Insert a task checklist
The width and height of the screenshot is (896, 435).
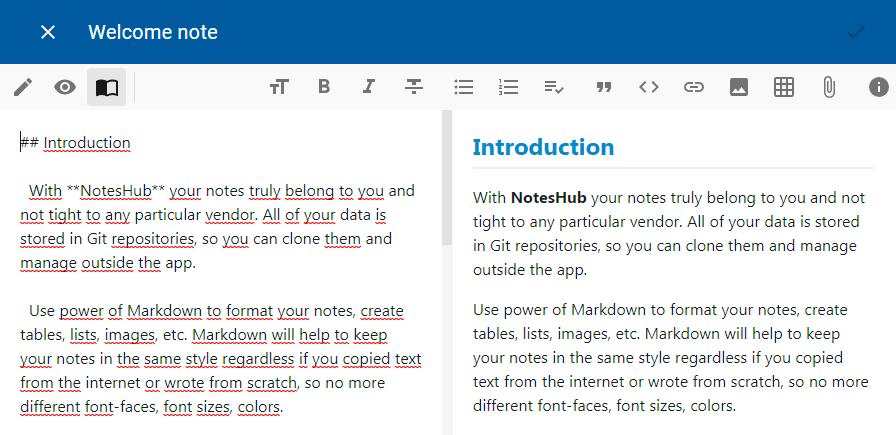point(554,87)
